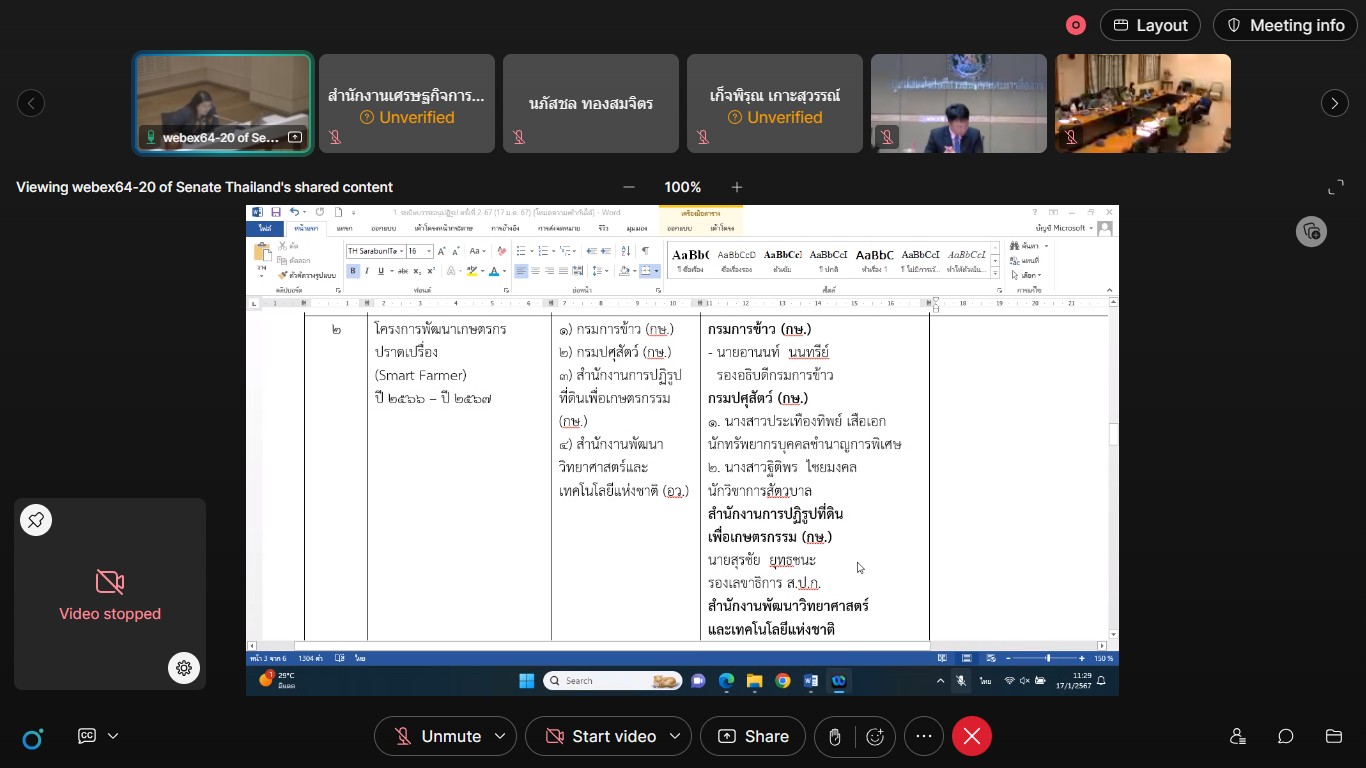Screen dimensions: 1366x768
Task: Toggle Bold formatting in Word
Action: 353,271
